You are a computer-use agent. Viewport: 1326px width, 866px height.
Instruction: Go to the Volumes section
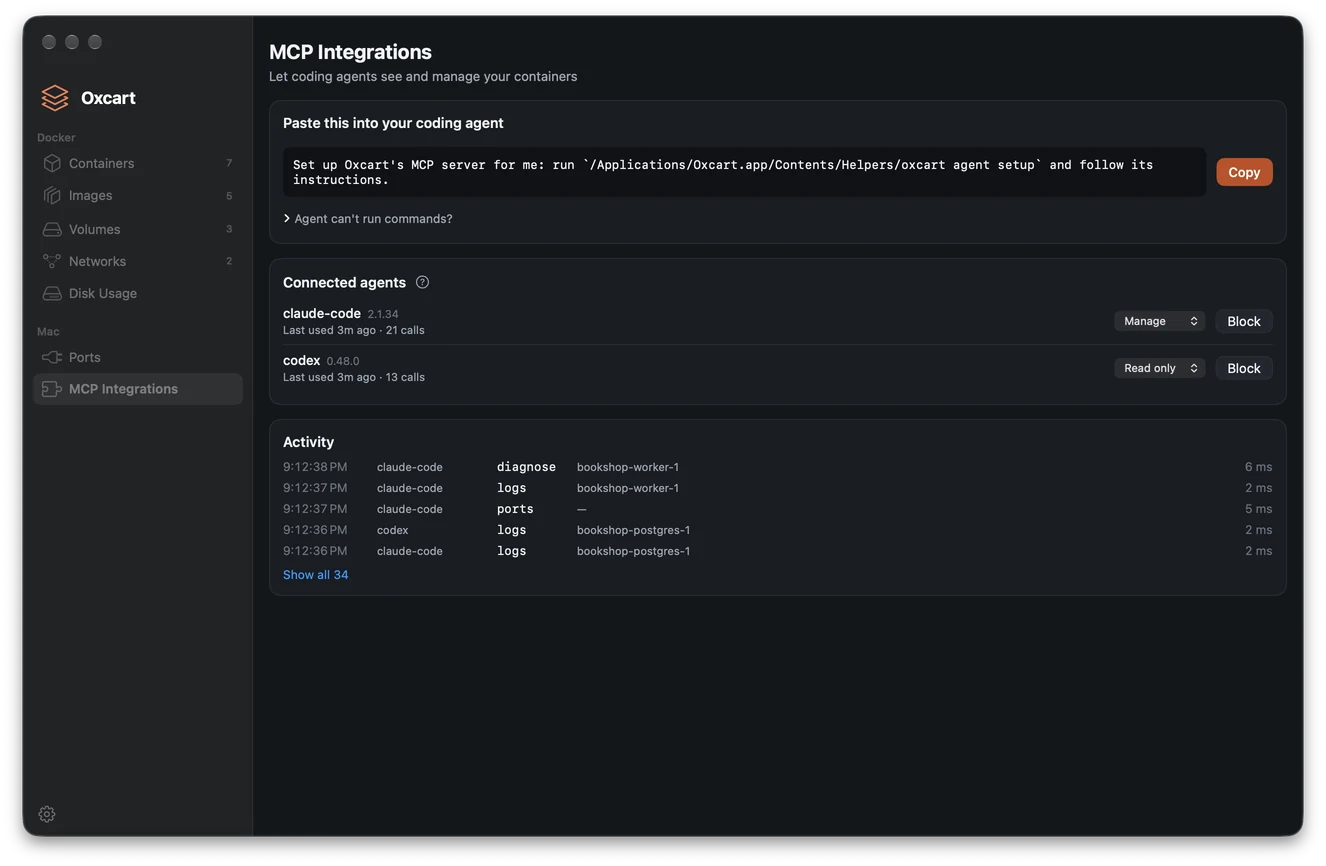point(138,229)
